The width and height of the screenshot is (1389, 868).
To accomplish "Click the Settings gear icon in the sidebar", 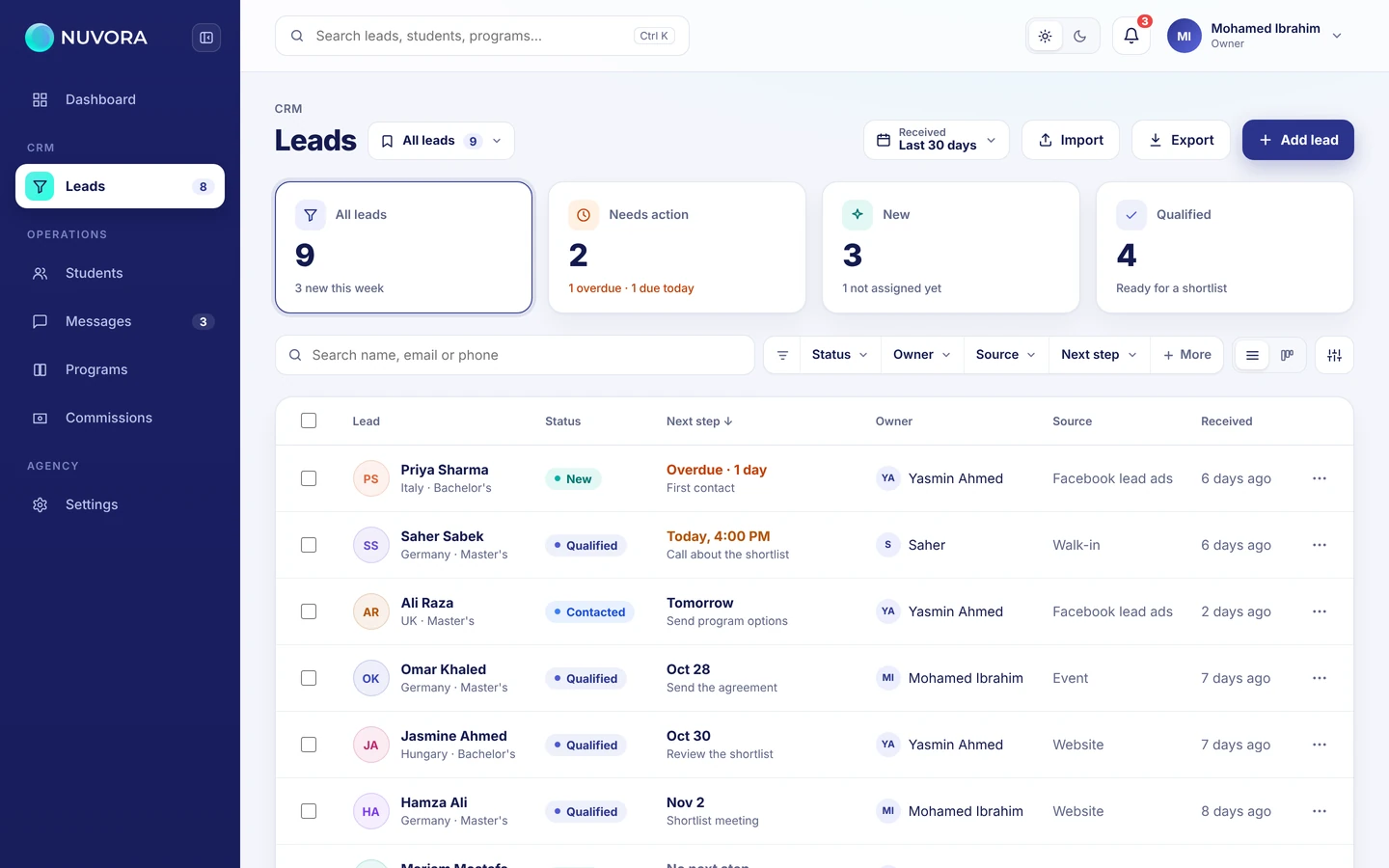I will pos(40,504).
